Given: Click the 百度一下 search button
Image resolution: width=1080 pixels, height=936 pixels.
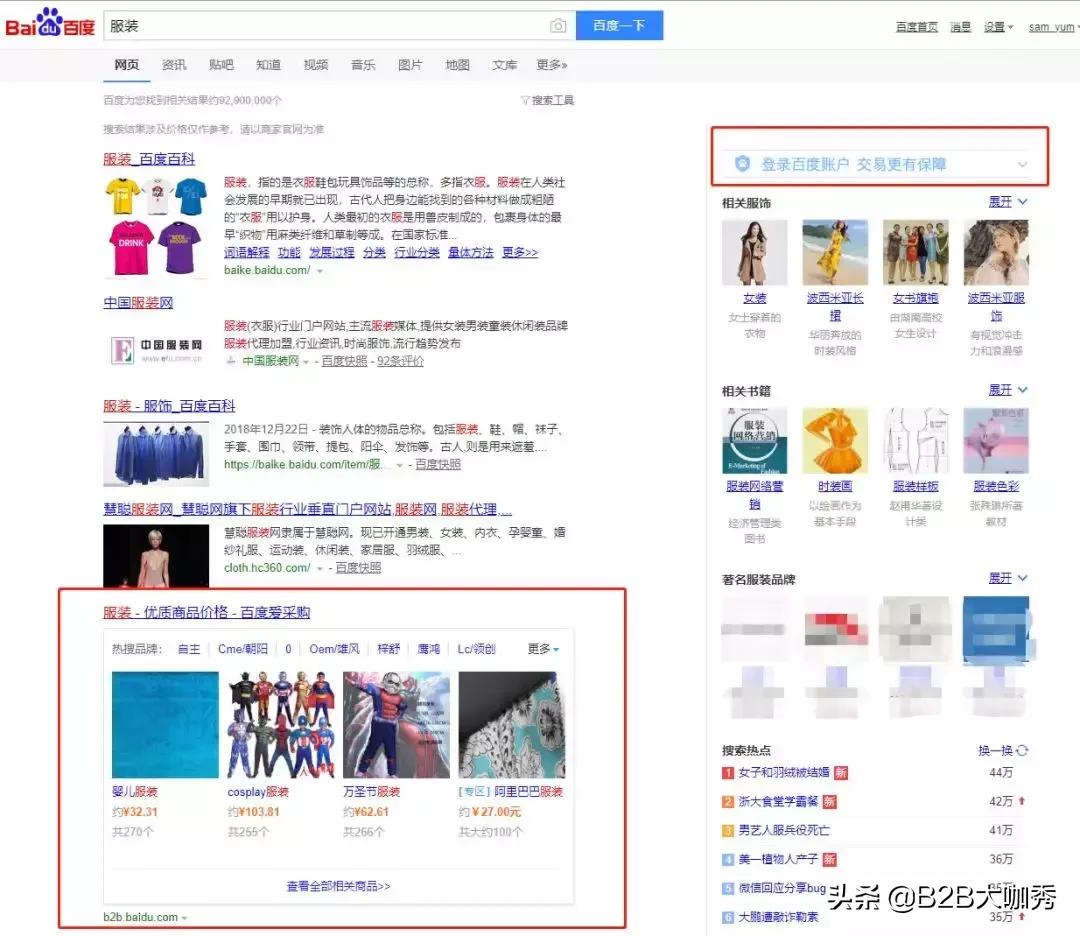Looking at the screenshot, I should pos(619,25).
